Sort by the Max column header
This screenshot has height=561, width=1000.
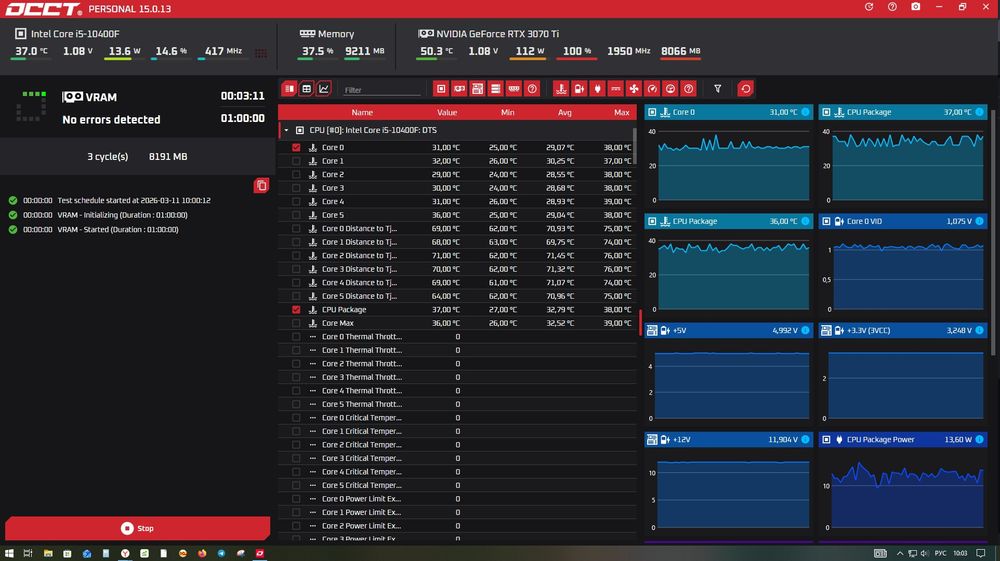pyautogui.click(x=622, y=112)
